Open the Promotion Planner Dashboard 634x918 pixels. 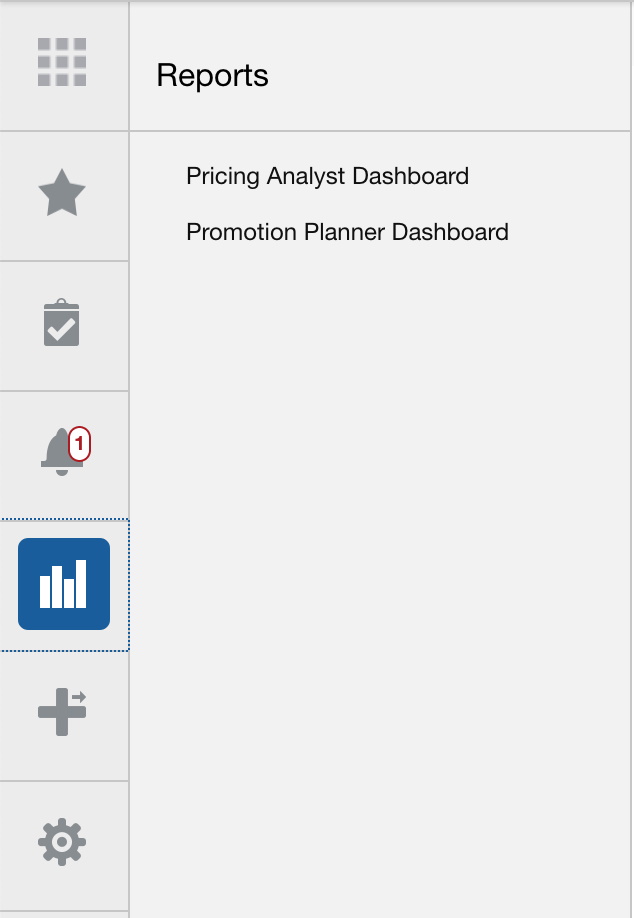347,232
